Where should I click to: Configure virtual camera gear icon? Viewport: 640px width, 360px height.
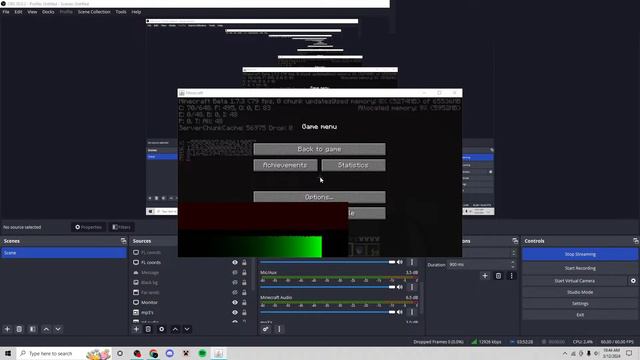pyautogui.click(x=633, y=281)
